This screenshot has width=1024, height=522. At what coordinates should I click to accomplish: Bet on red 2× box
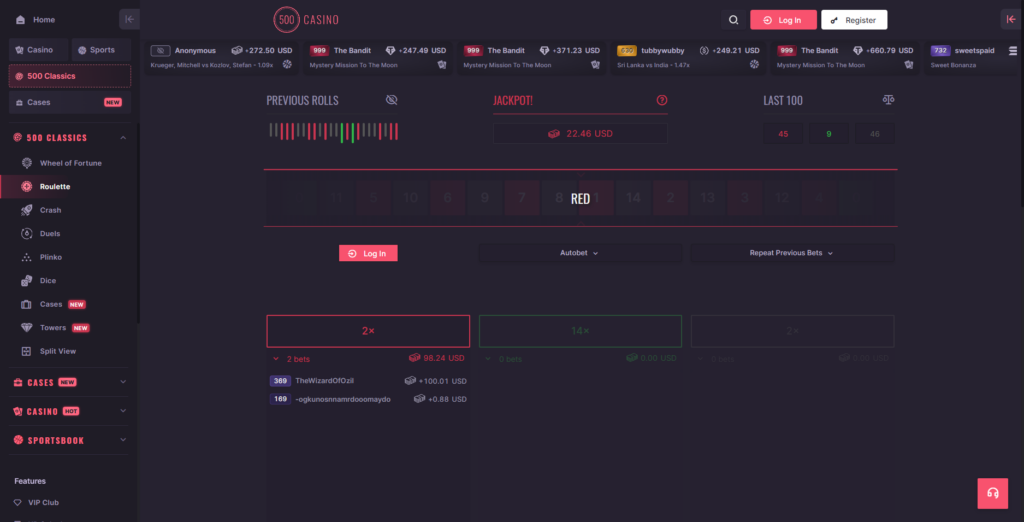coord(368,331)
